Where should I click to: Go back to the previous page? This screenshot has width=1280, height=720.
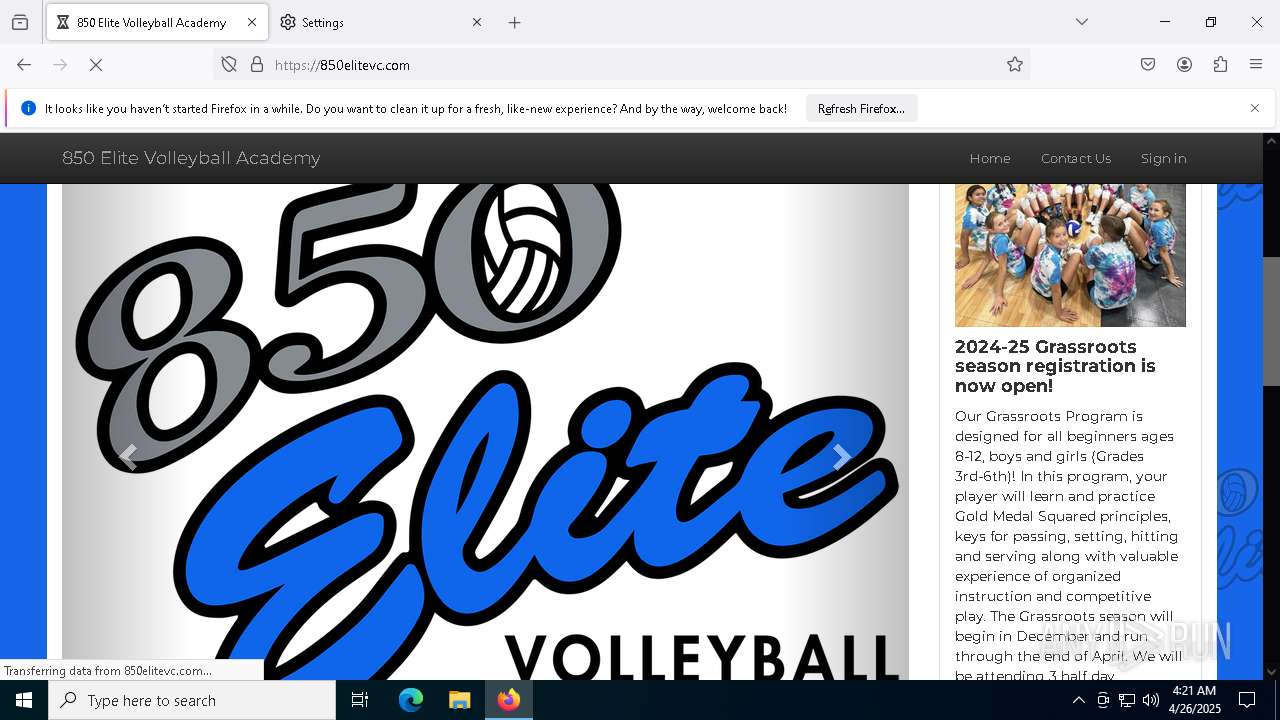pyautogui.click(x=24, y=65)
